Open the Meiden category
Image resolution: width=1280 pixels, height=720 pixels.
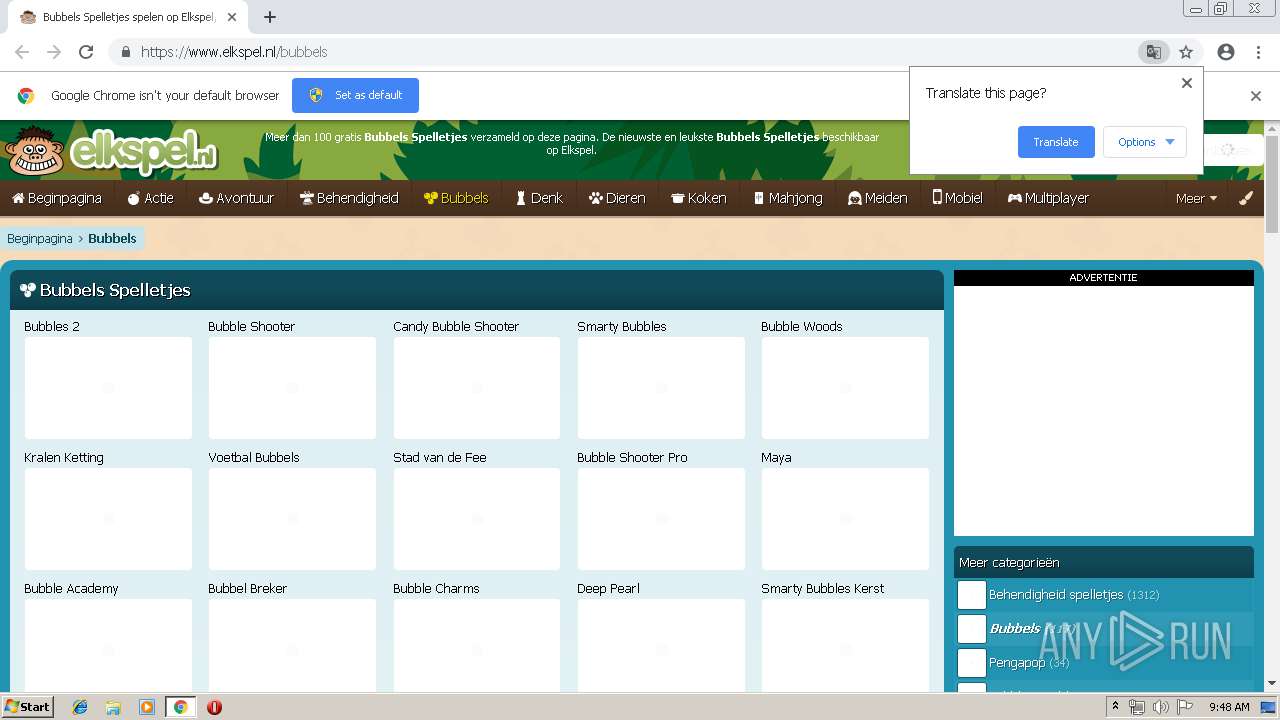point(877,198)
